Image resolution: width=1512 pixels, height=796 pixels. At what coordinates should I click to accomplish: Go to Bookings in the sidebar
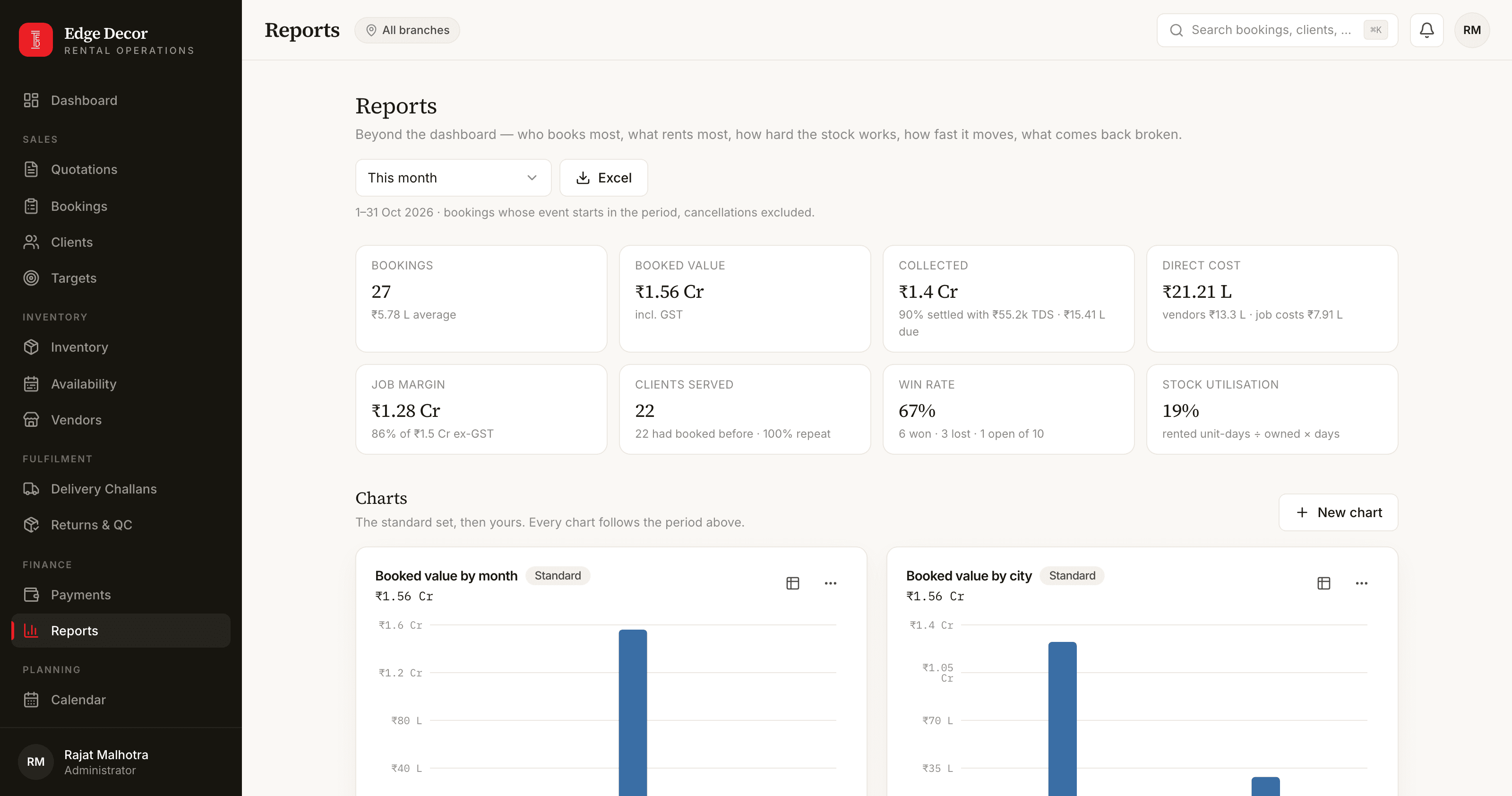click(121, 206)
